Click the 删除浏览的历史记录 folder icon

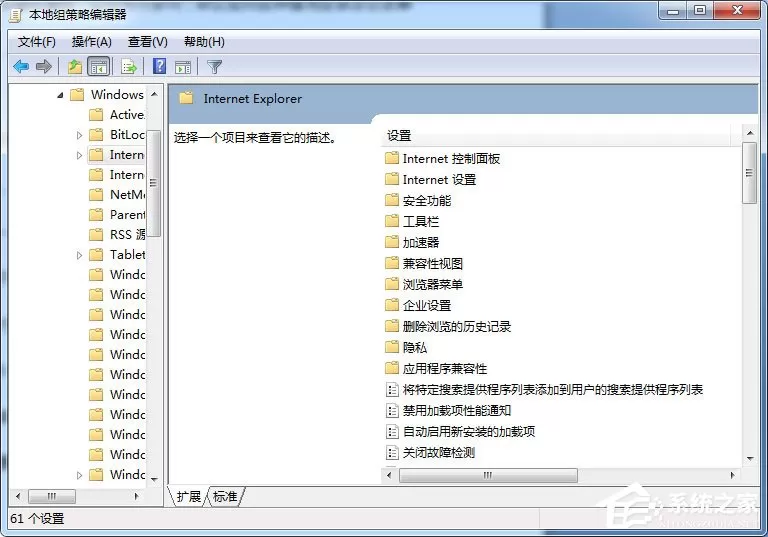[392, 327]
